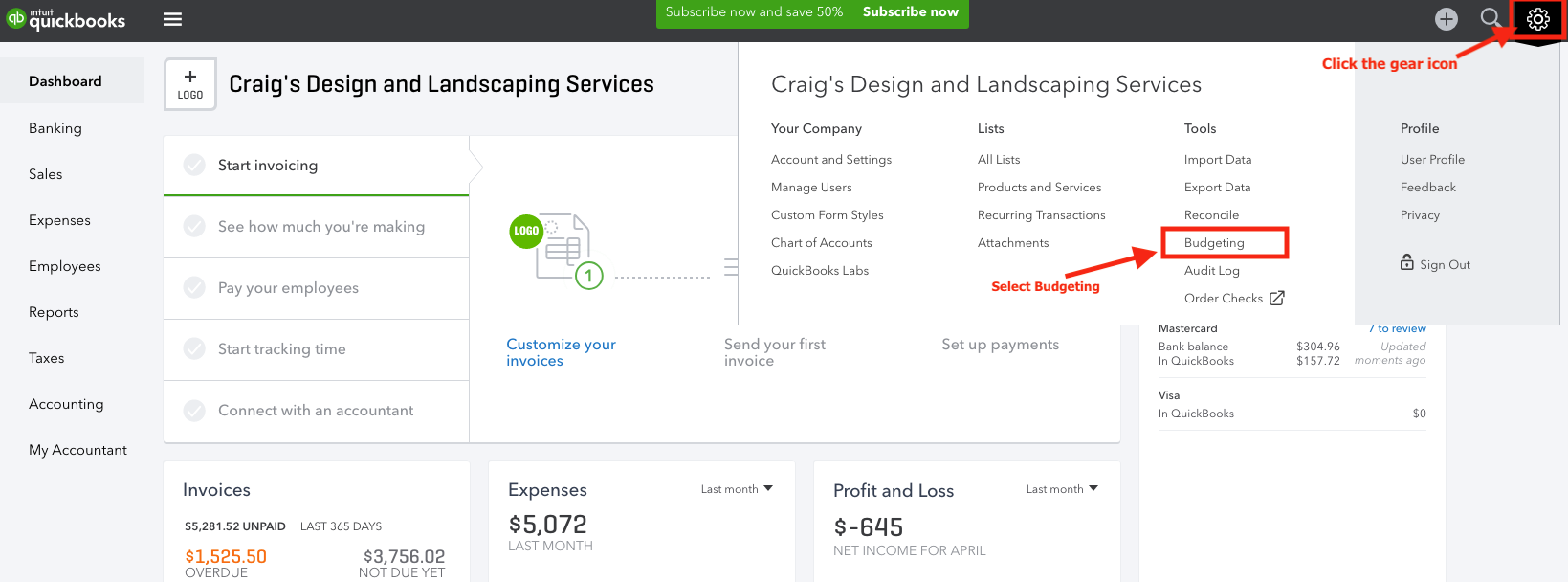Click check circle beside Start invoicing
1568x582 pixels.
coord(194,165)
